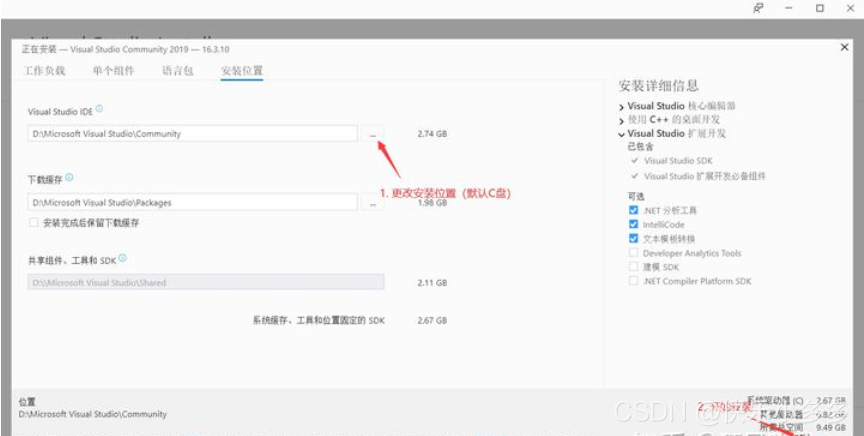Close the outer Visual Studio Installer window
The width and height of the screenshot is (864, 436).
(x=850, y=8)
